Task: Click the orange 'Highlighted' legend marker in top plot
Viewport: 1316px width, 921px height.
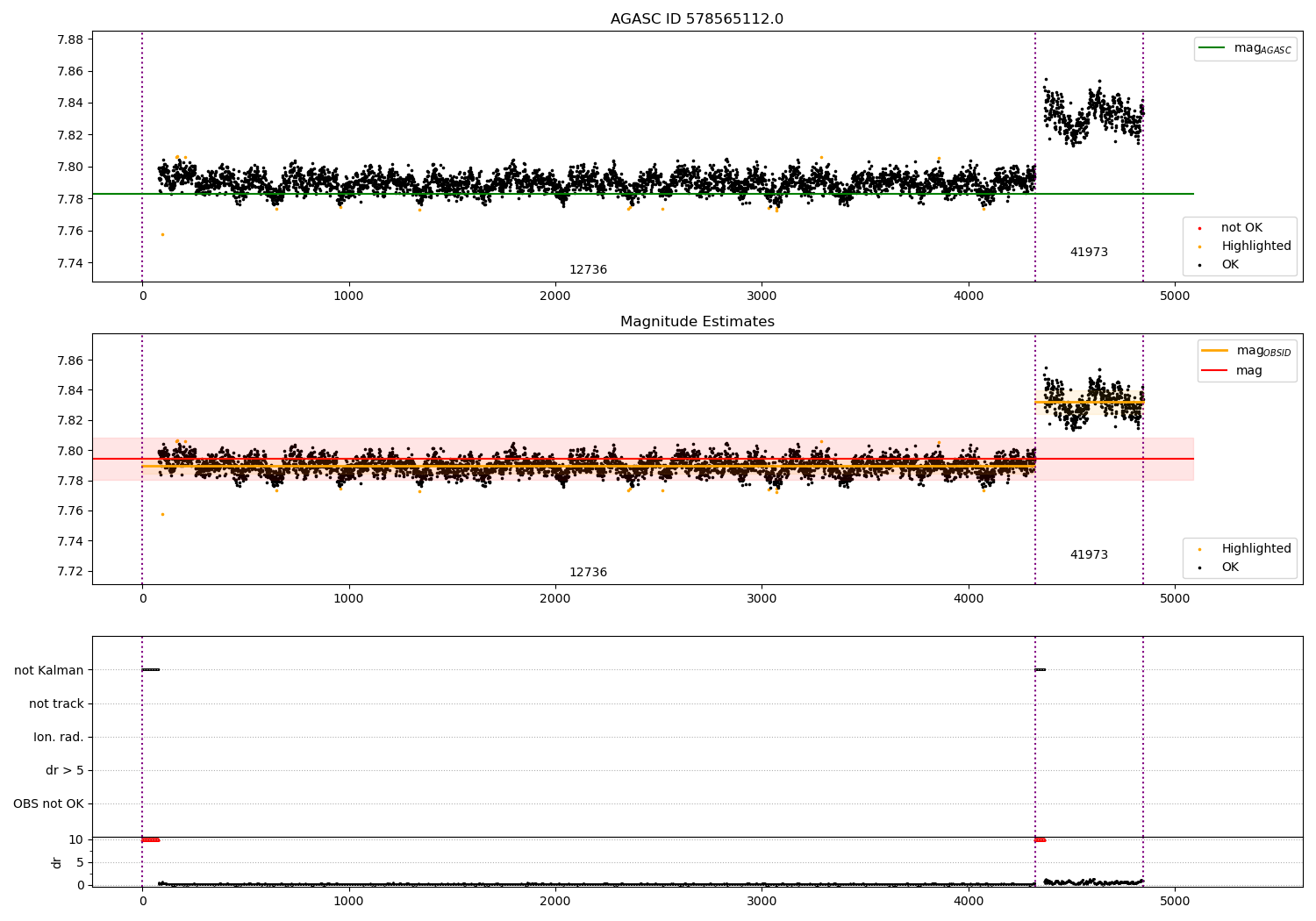Action: (x=1199, y=246)
